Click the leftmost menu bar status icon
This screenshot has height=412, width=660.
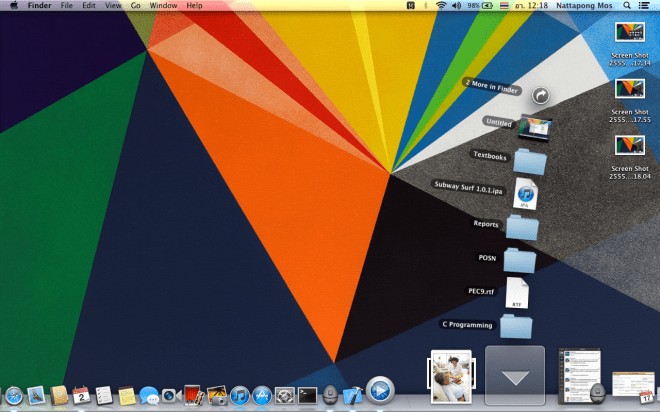click(x=411, y=5)
